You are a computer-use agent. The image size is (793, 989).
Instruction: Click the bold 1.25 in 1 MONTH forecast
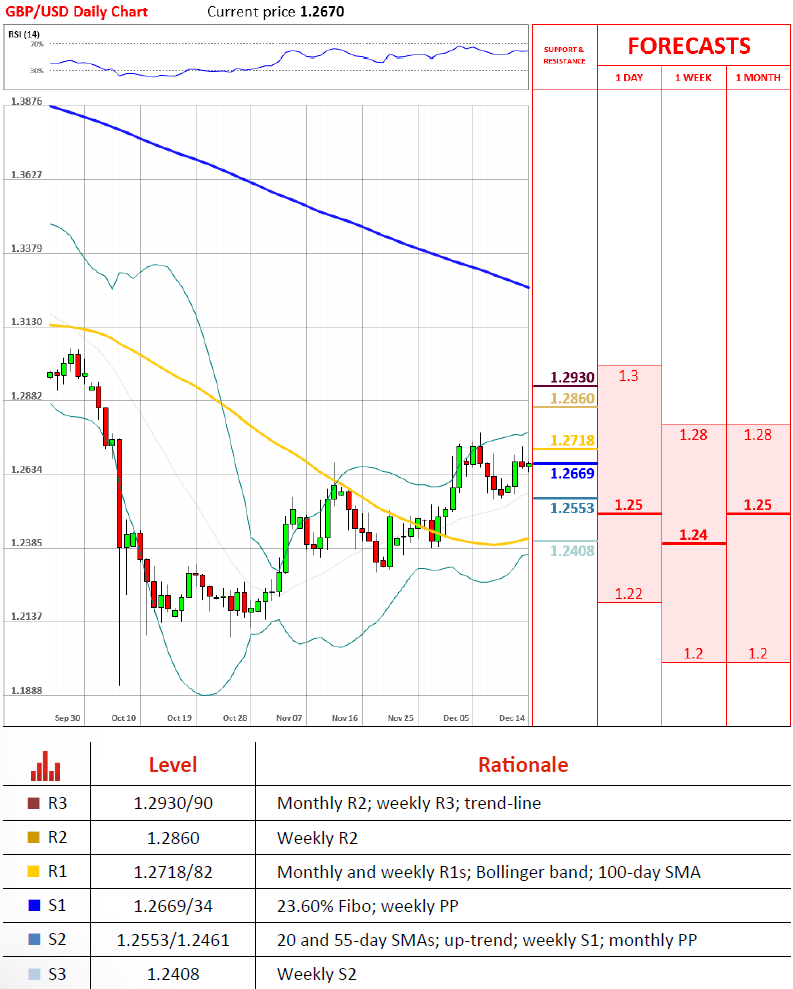[758, 505]
